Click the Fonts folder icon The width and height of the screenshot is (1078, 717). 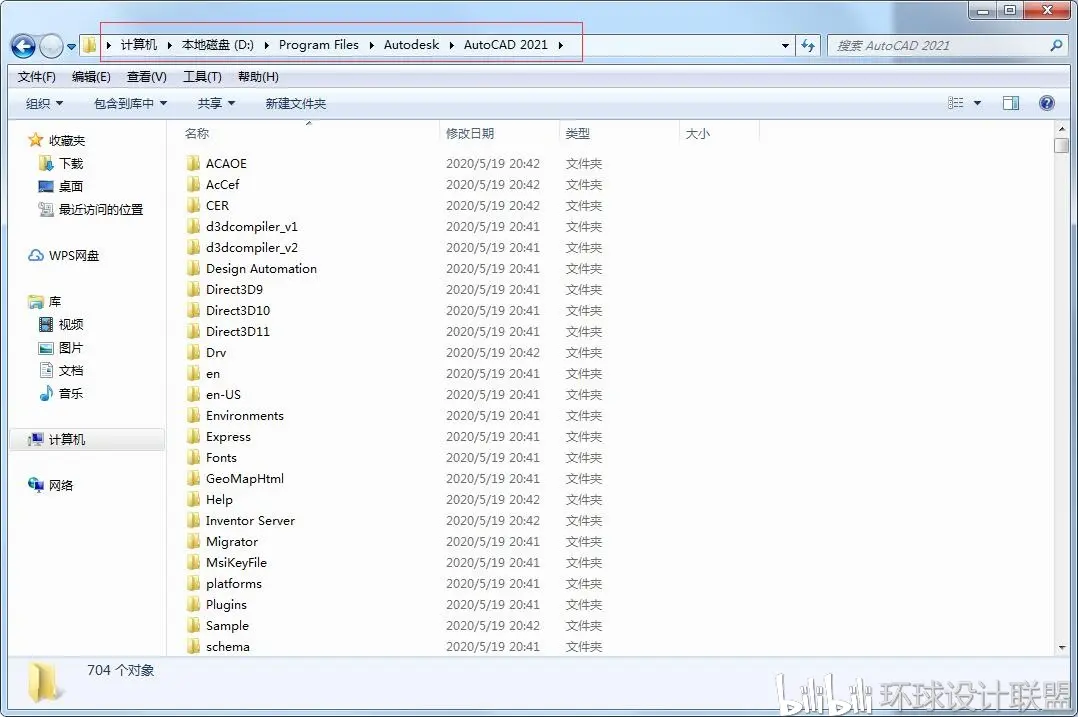[x=193, y=458]
